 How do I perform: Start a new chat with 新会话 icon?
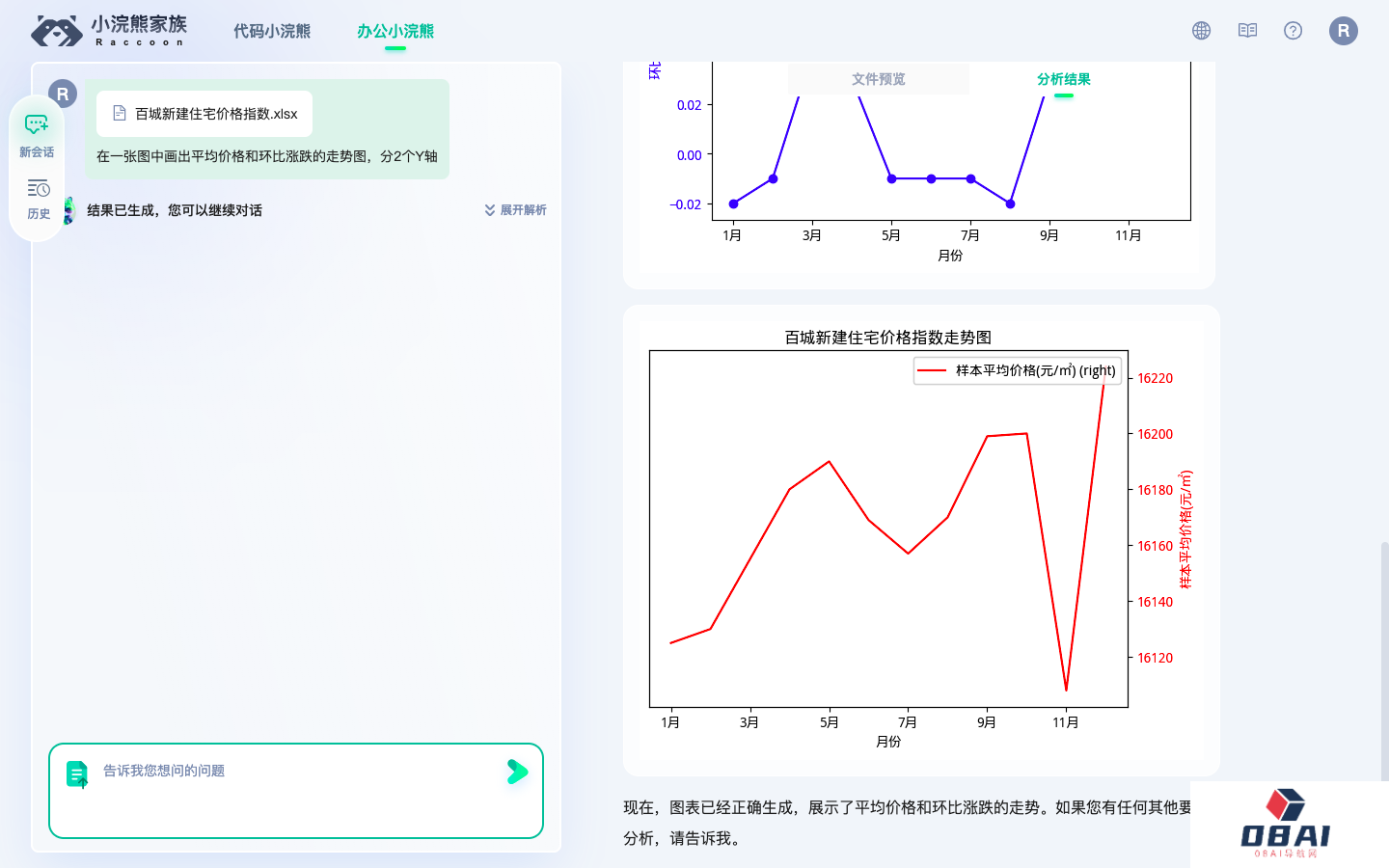(37, 135)
